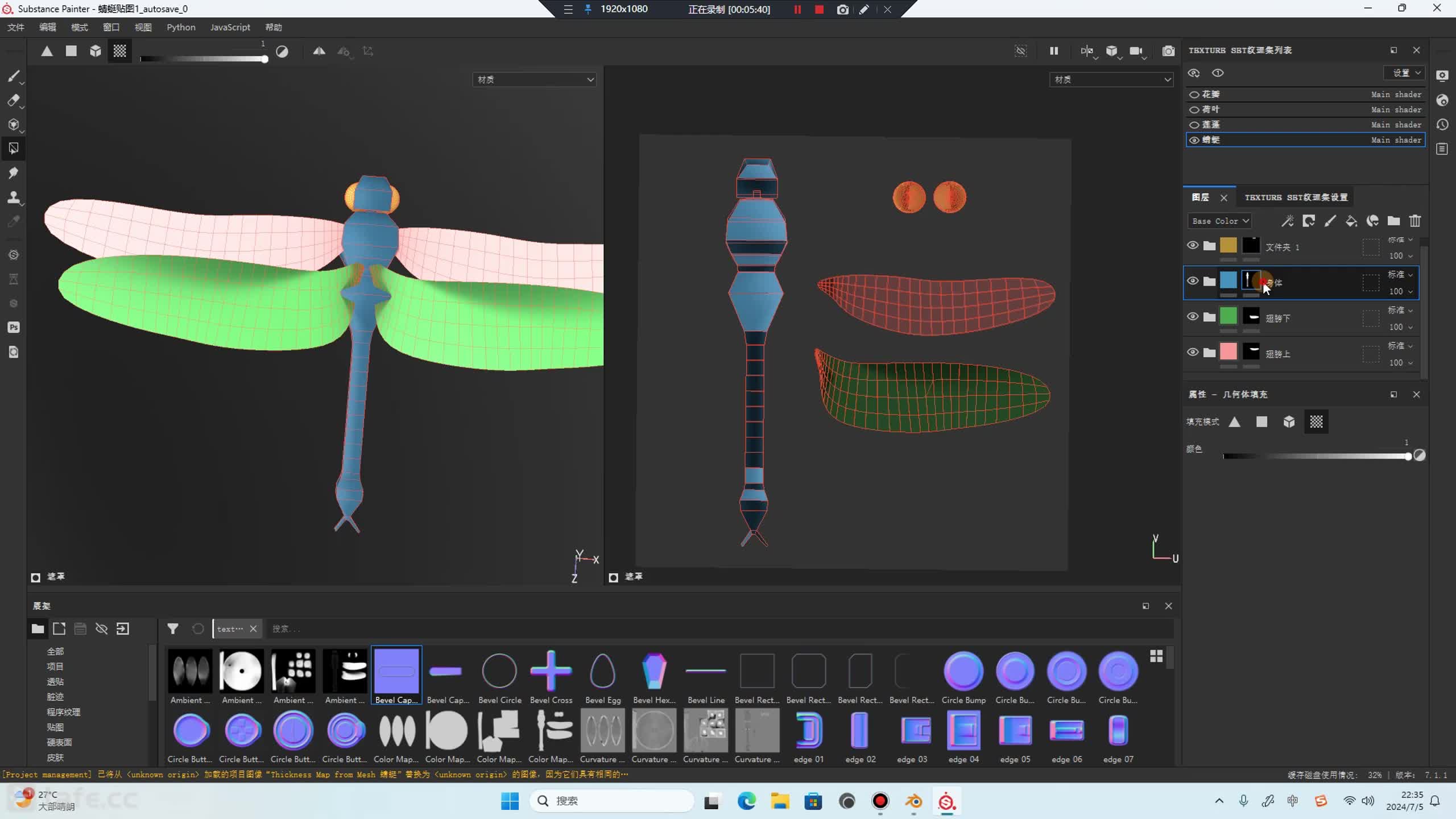The height and width of the screenshot is (819, 1456).
Task: Choose mesh fill mode in top toolbar
Action: tap(96, 51)
